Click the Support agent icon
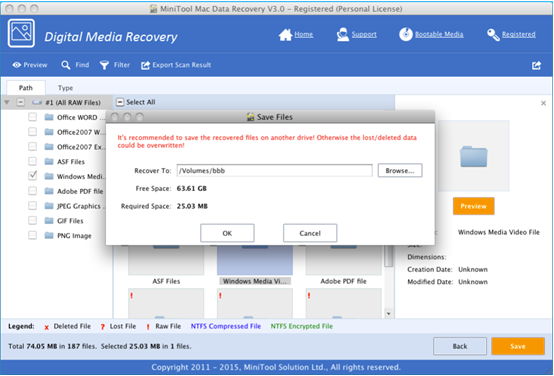Screen dimensions: 554x376 342,35
